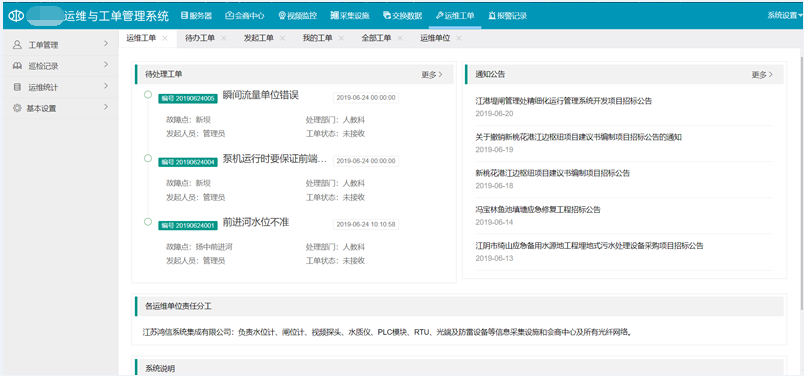Image resolution: width=804 pixels, height=376 pixels.
Task: Open 视频监控 video monitoring icon
Action: (282, 16)
